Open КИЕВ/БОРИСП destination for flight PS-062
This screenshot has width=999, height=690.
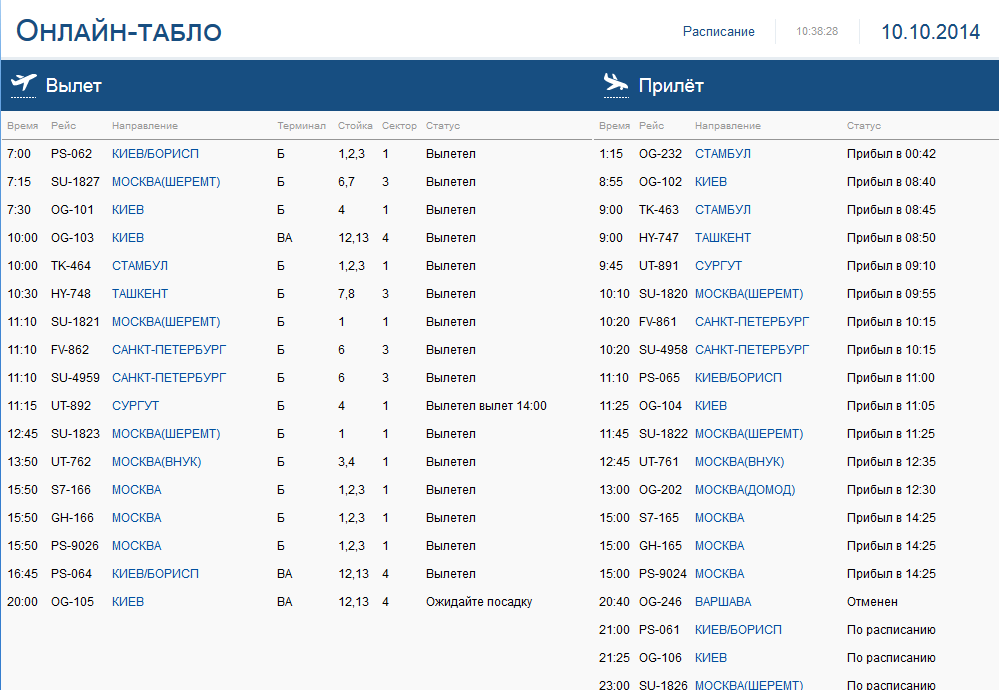[155, 154]
